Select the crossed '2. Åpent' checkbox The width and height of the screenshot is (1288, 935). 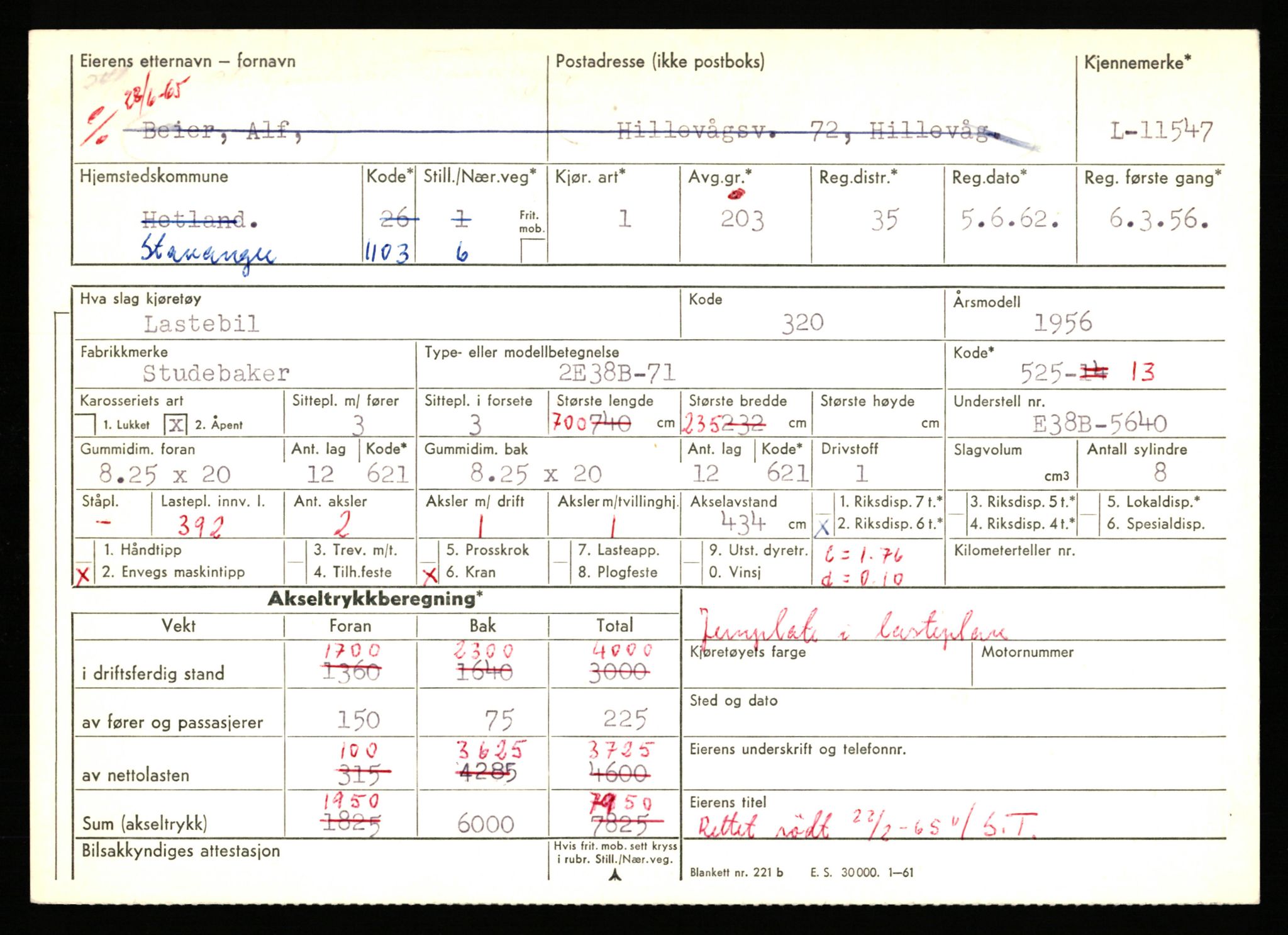175,425
